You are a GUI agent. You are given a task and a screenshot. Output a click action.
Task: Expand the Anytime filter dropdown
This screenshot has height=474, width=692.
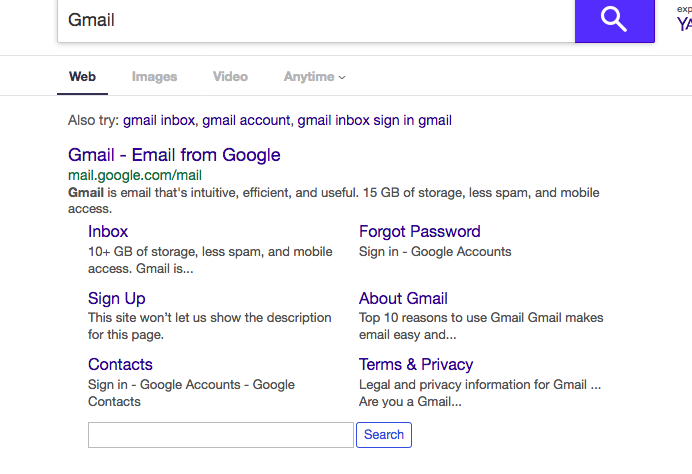[314, 77]
